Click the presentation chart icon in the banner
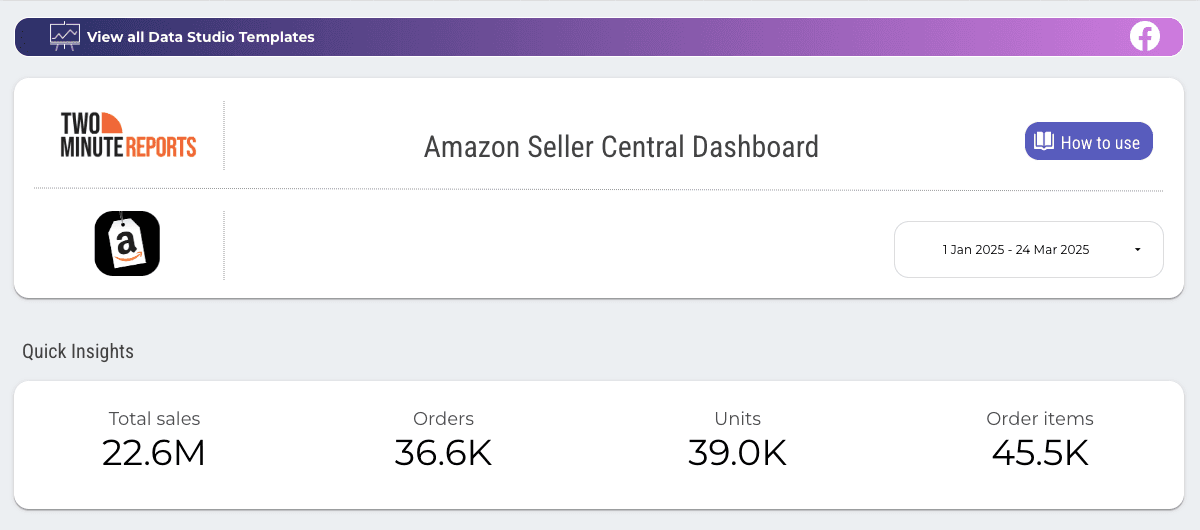 pos(65,36)
